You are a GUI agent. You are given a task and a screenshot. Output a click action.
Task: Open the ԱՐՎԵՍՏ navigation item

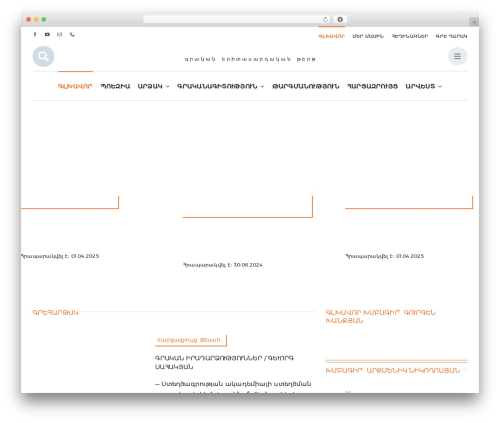pyautogui.click(x=420, y=86)
